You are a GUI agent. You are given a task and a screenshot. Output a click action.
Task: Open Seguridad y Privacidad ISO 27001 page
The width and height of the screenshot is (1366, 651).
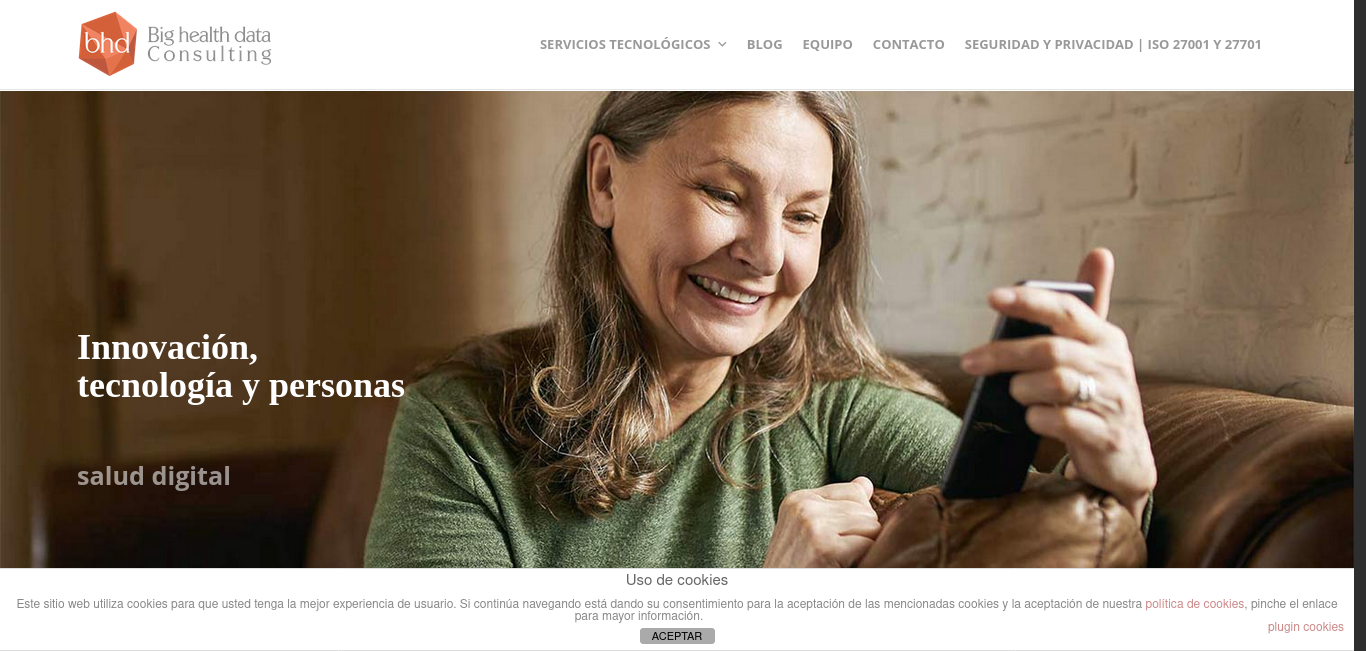coord(1113,45)
